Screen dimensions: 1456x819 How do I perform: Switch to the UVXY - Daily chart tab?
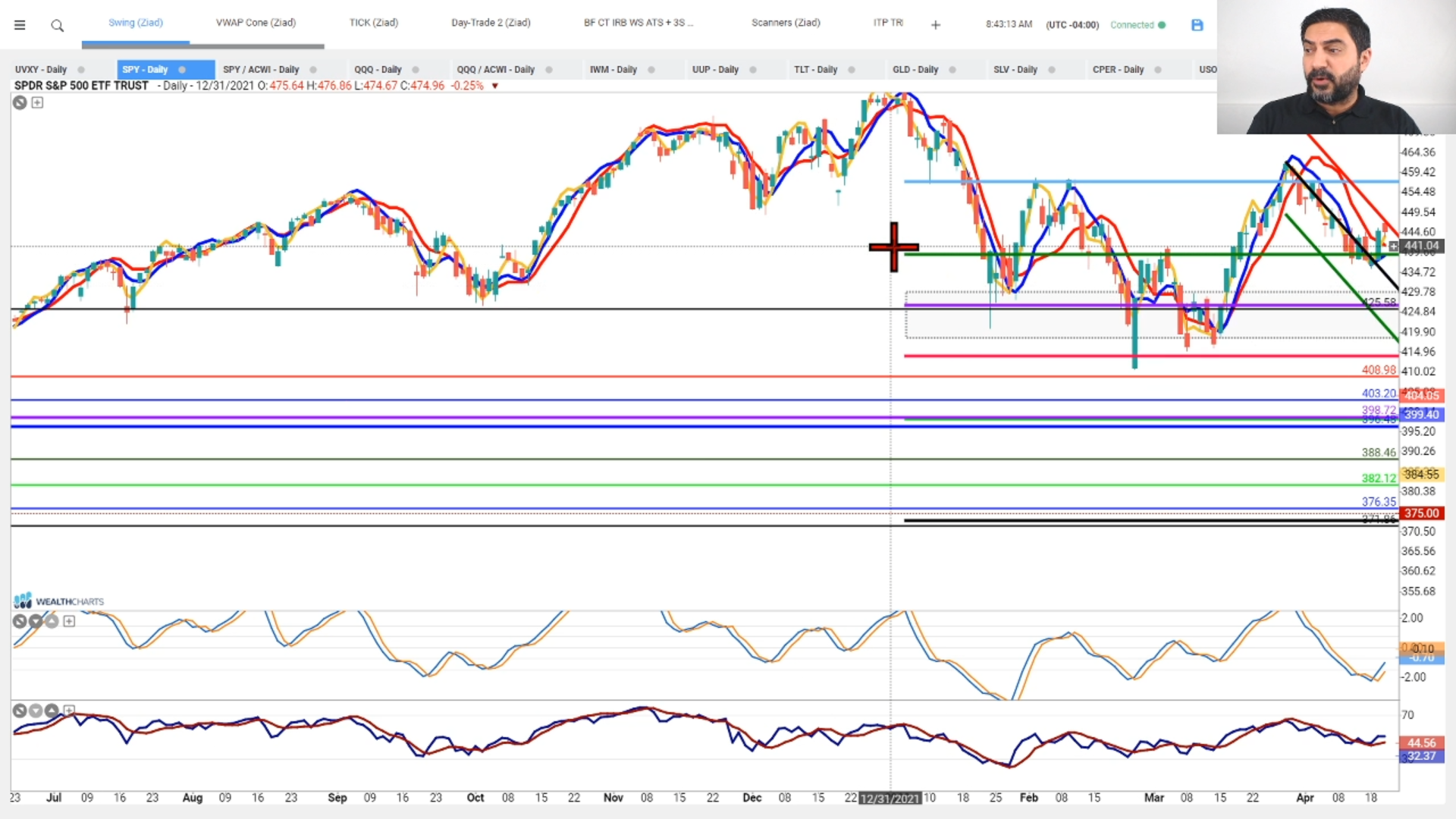(x=41, y=70)
